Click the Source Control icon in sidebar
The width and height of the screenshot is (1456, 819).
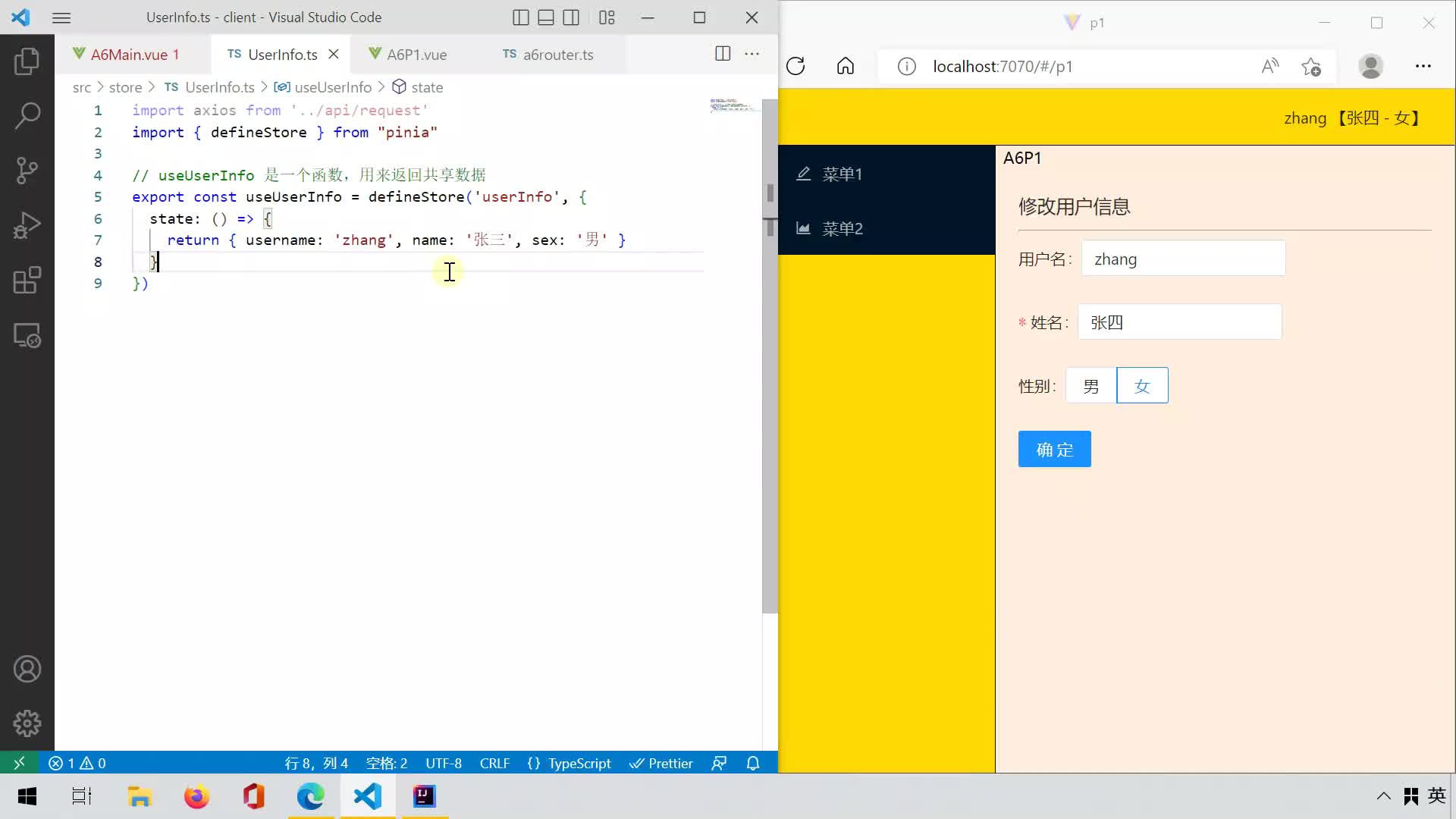click(x=27, y=170)
